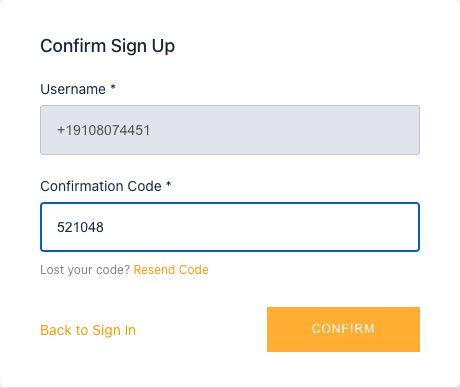Click the asterisk beside Confirmation Code
Screen dimensions: 460x388
(169, 184)
